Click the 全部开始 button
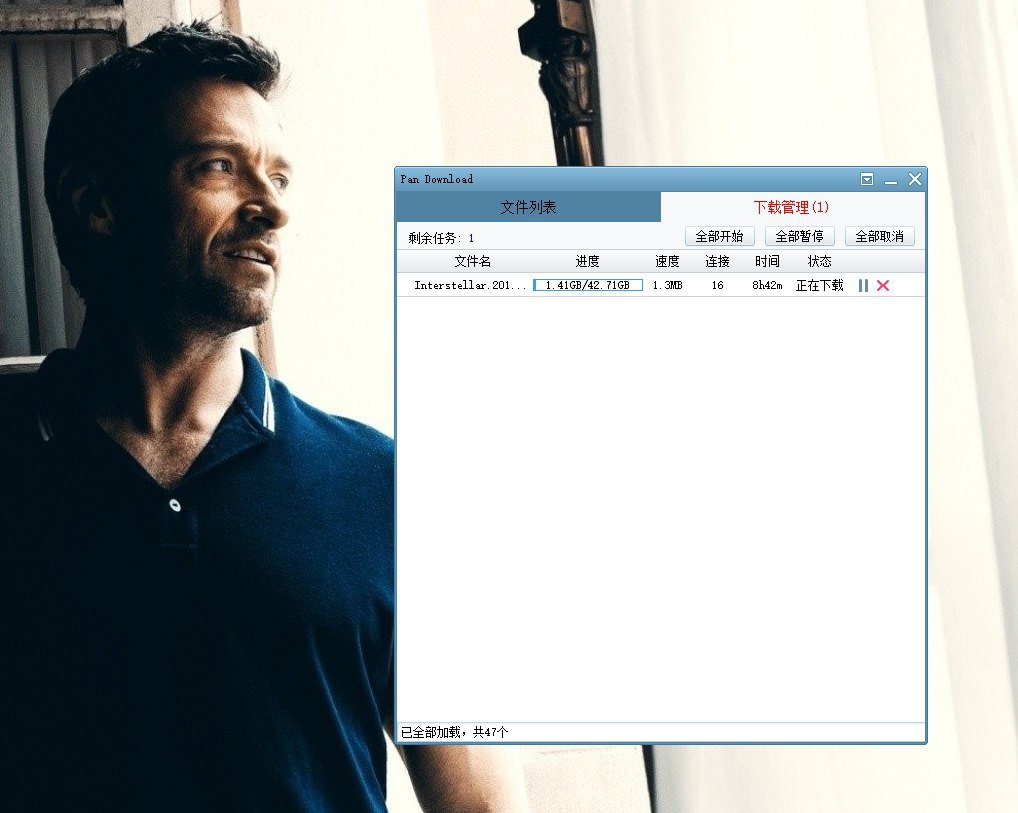Viewport: 1018px width, 813px height. click(719, 237)
